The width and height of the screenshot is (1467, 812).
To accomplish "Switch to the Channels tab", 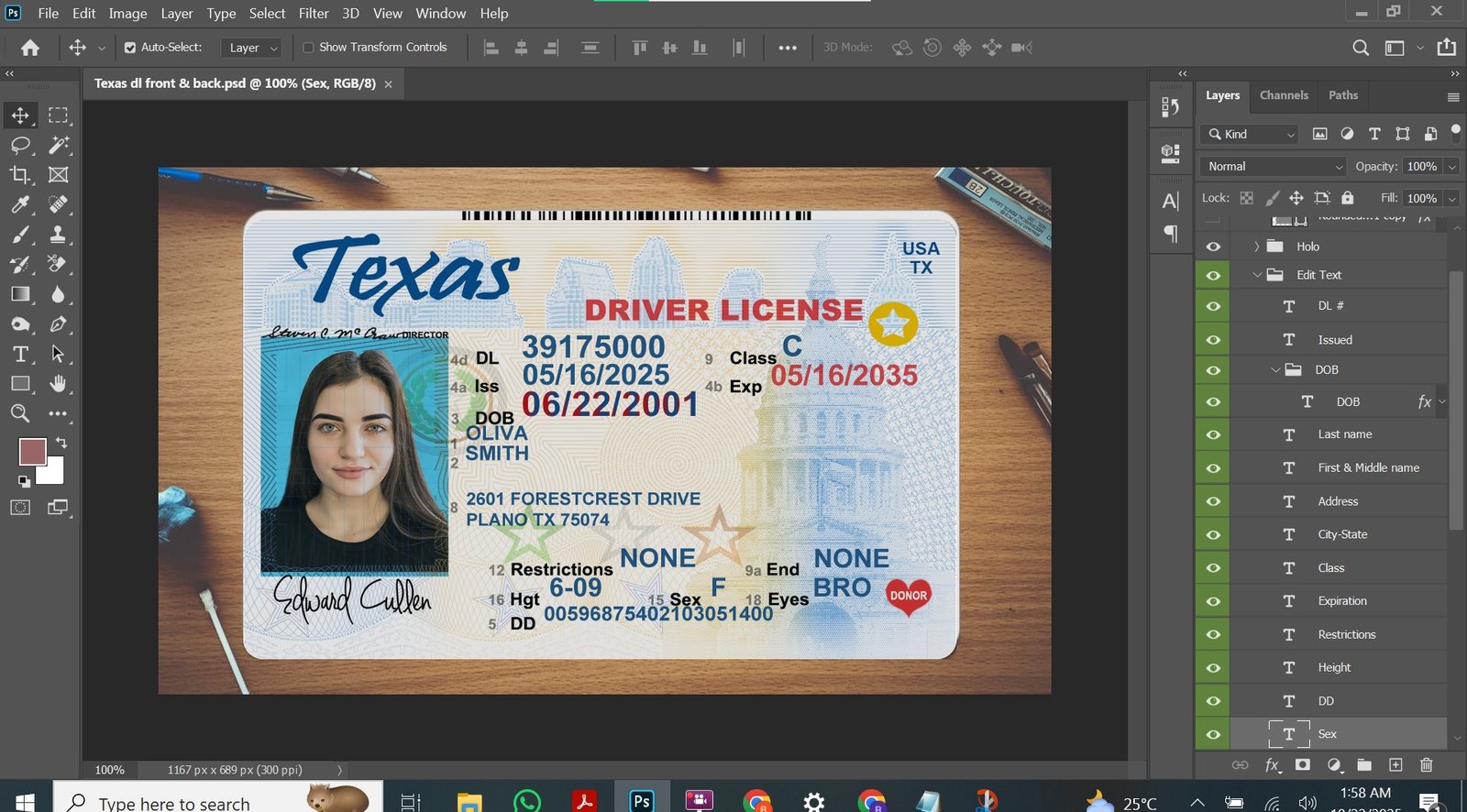I will (1283, 95).
